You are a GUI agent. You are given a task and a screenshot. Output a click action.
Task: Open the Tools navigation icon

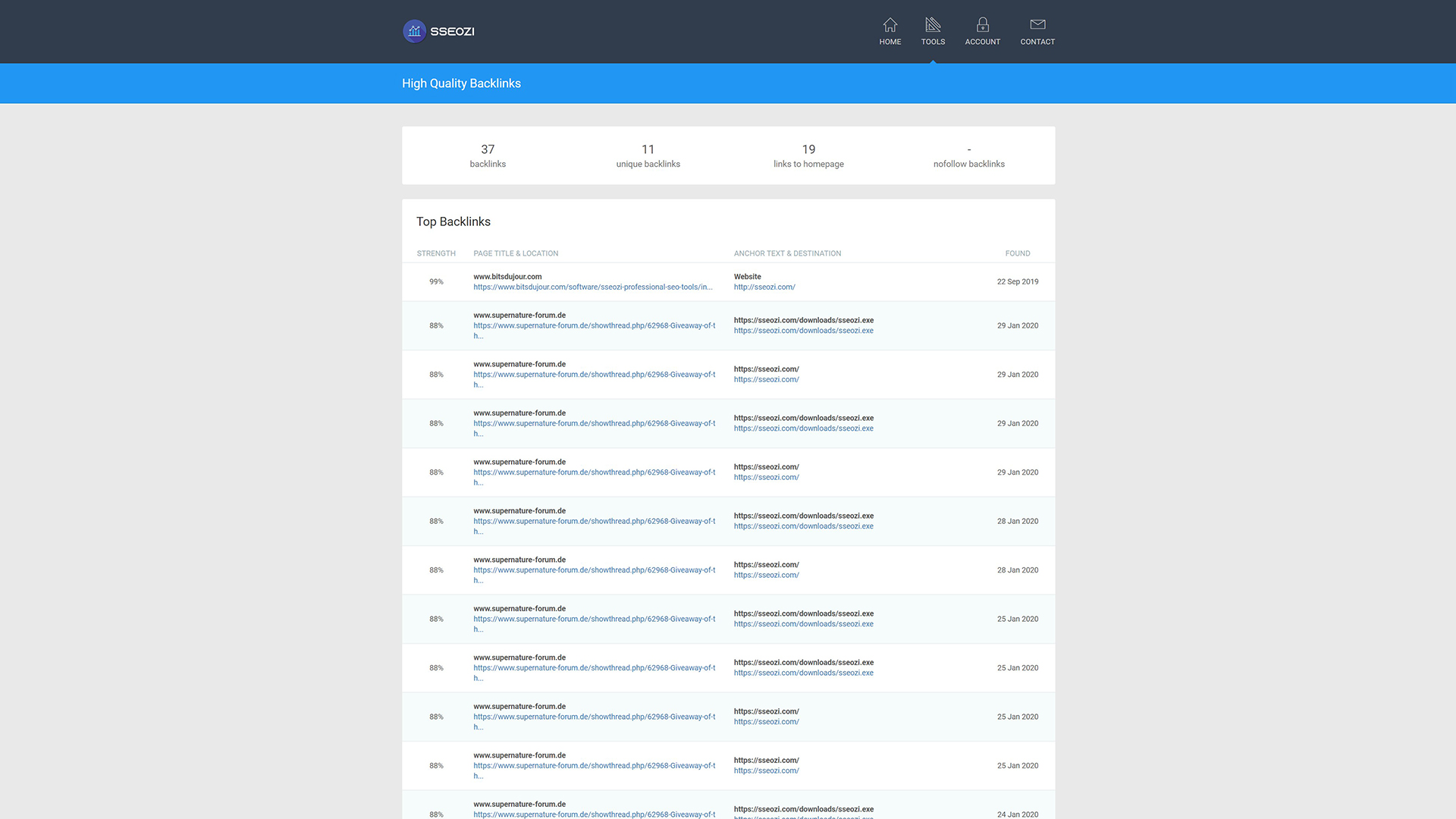pos(933,25)
